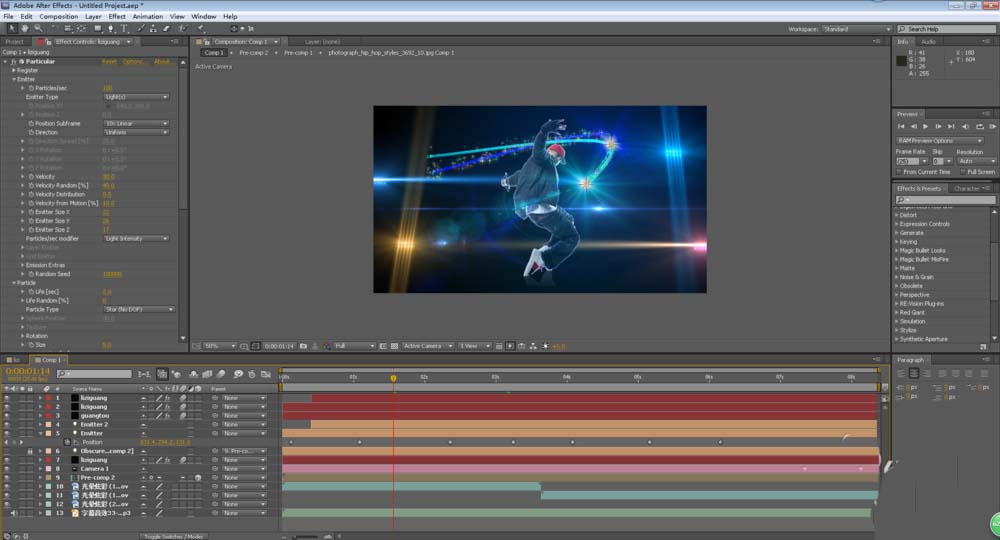The image size is (1000, 540).
Task: Open the File menu
Action: 8,17
